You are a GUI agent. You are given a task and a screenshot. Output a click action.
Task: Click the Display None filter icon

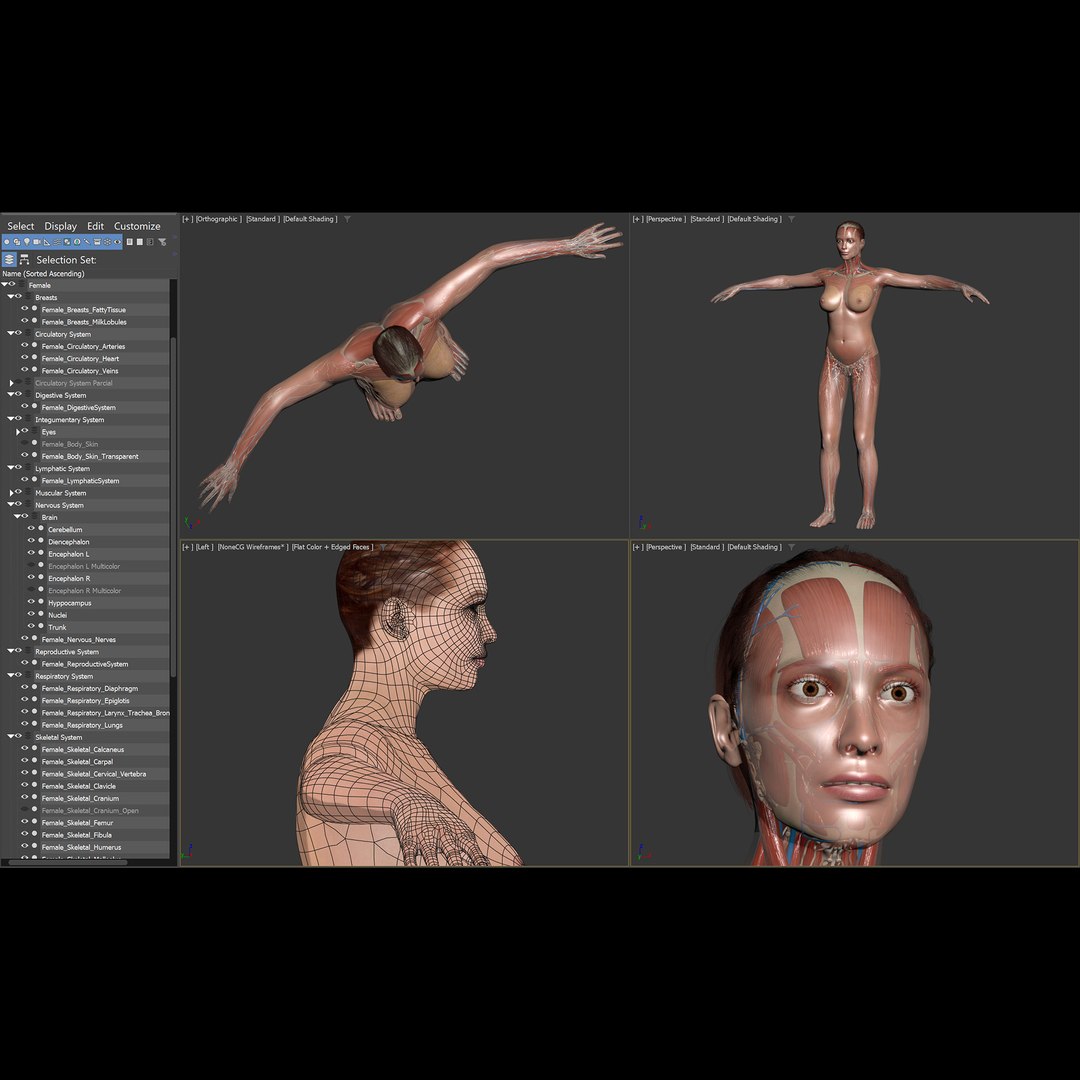pyautogui.click(x=140, y=242)
